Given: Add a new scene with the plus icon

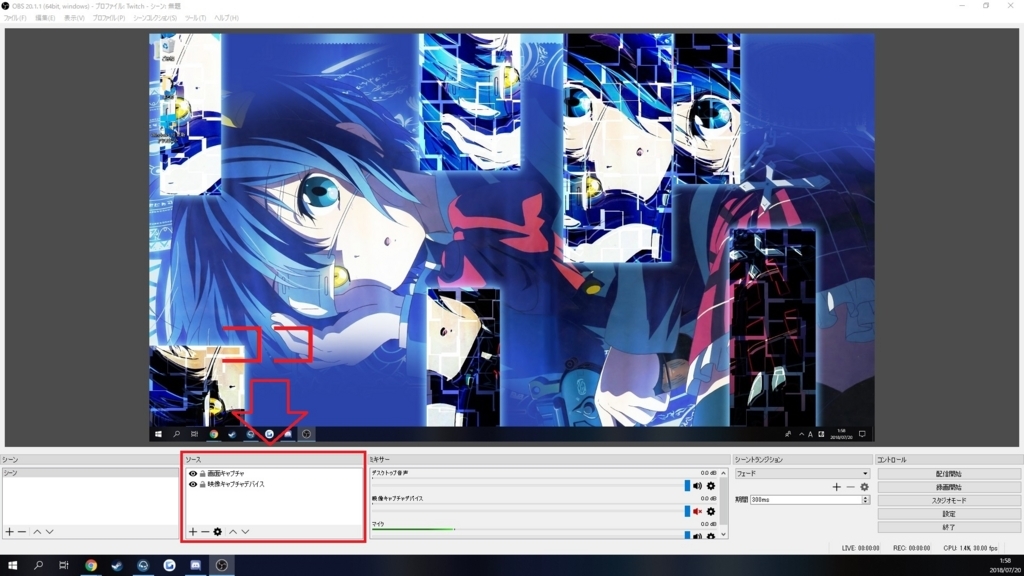Looking at the screenshot, I should coord(9,532).
